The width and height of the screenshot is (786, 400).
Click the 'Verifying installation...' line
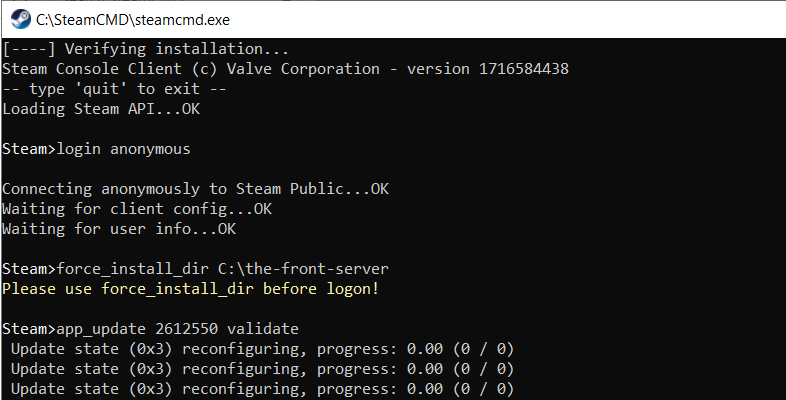click(145, 49)
